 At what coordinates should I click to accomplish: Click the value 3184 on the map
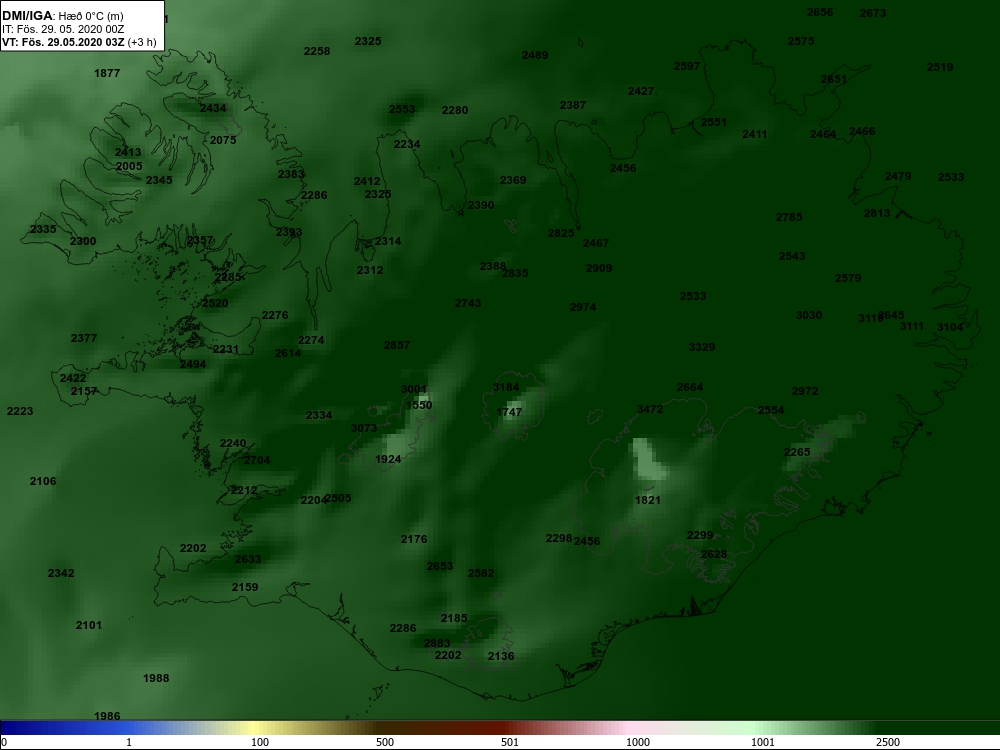point(506,388)
